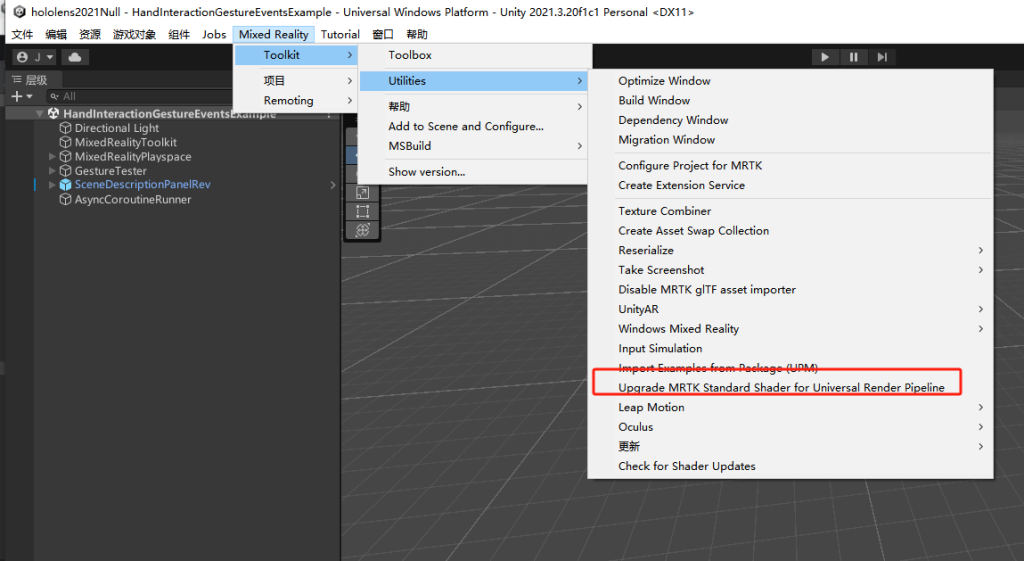
Task: Click the GestureTester cube icon
Action: (x=65, y=170)
